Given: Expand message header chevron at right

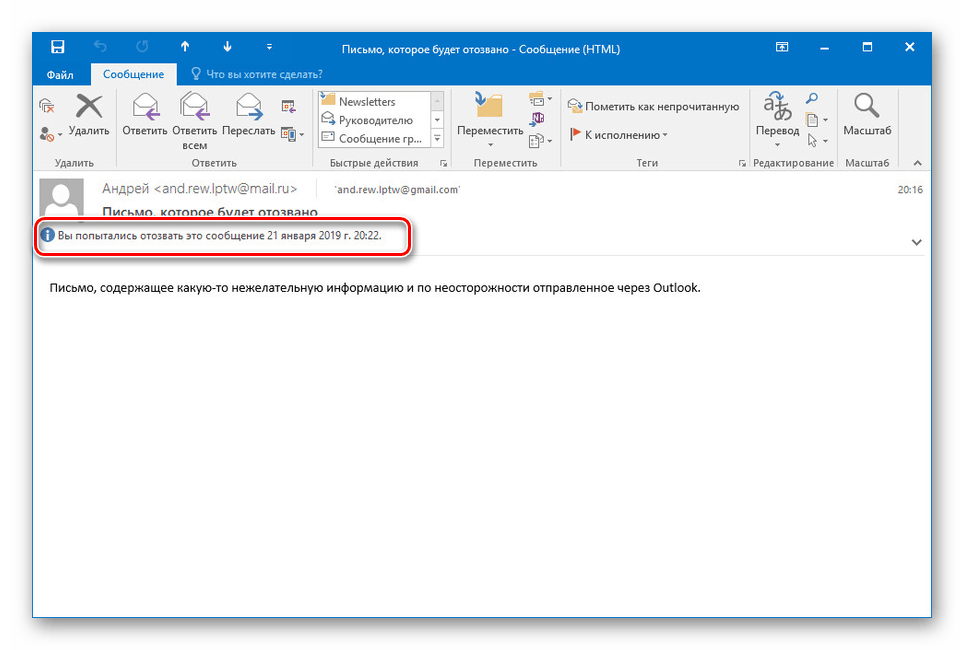Looking at the screenshot, I should pyautogui.click(x=916, y=242).
